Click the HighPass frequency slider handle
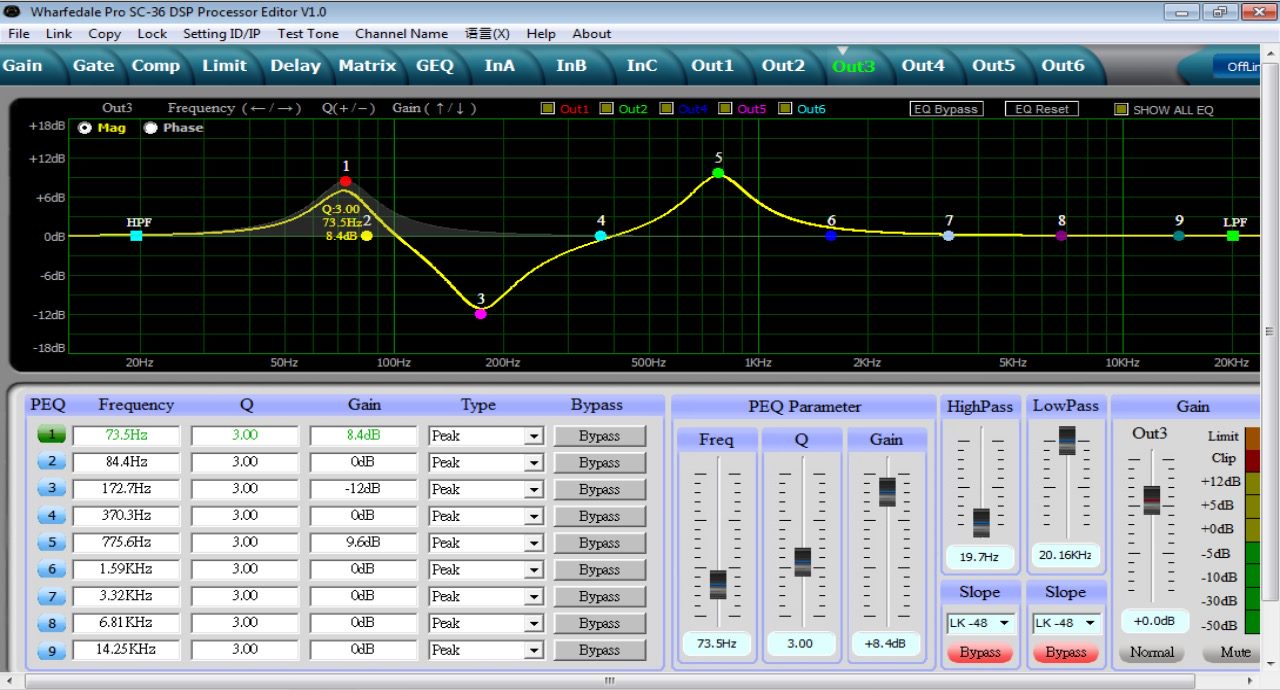The image size is (1280, 690). coord(981,522)
